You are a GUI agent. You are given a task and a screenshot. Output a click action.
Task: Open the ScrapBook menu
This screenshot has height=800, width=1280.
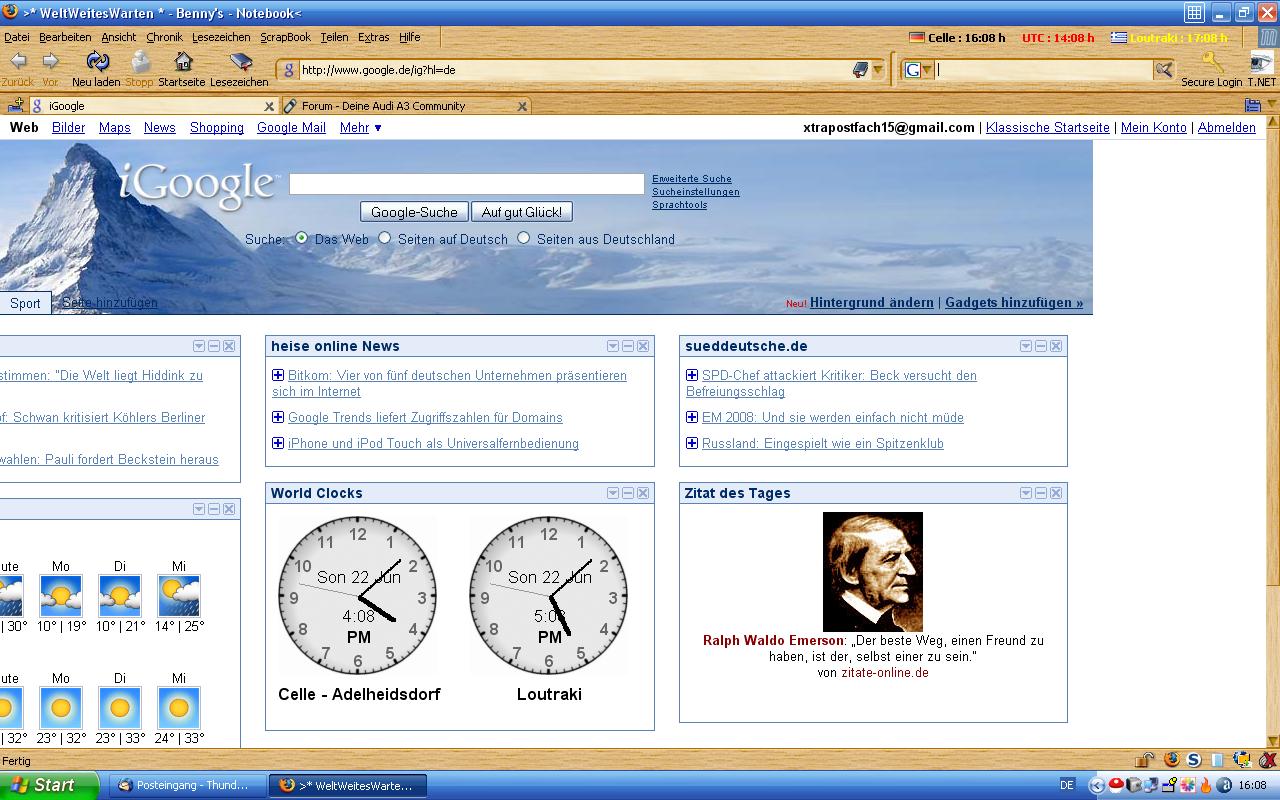click(x=286, y=37)
